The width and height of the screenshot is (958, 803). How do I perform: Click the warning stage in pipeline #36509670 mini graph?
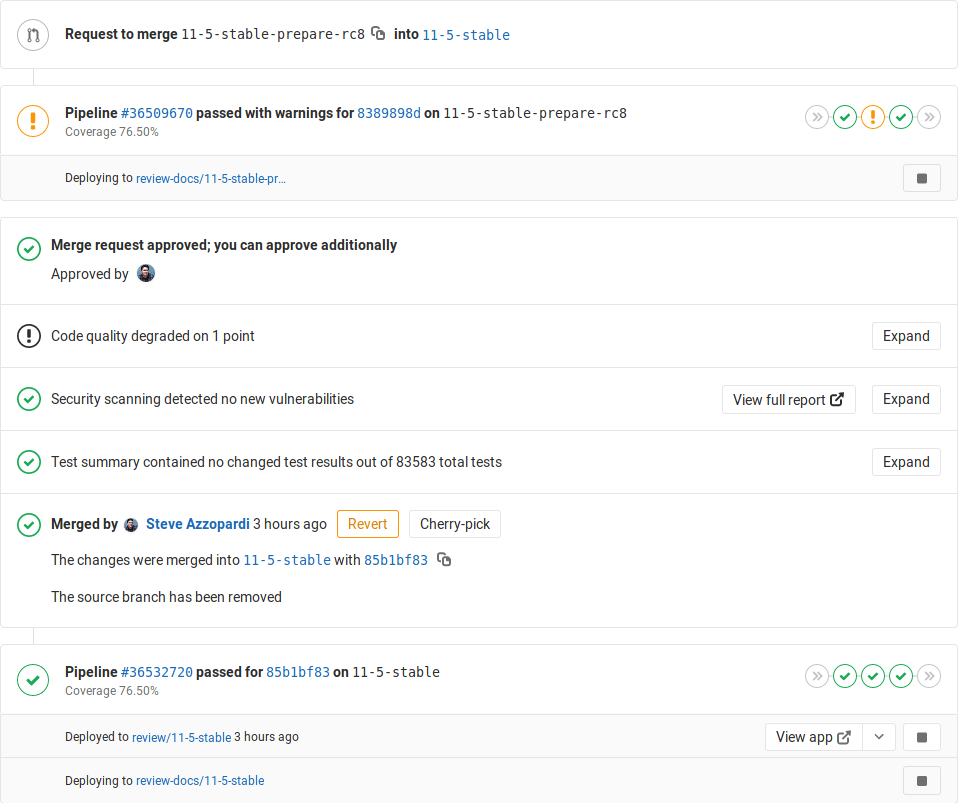coord(873,117)
